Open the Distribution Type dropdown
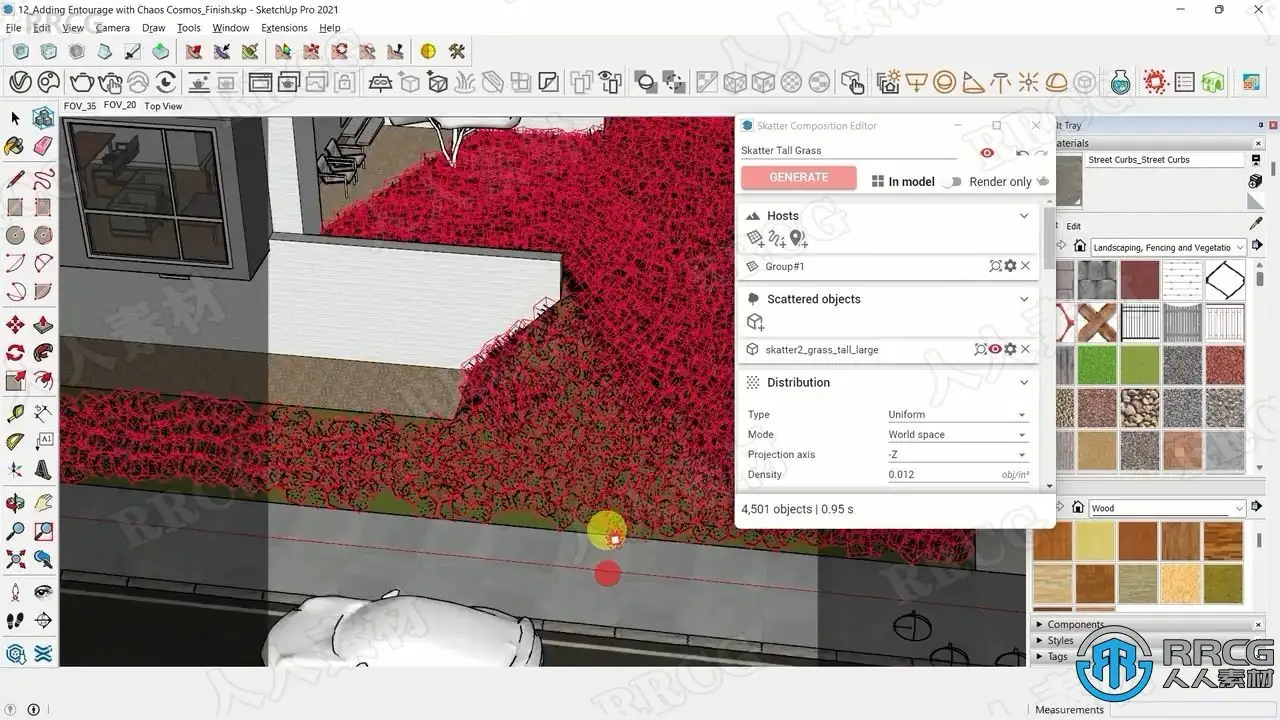Viewport: 1280px width, 720px height. pyautogui.click(x=957, y=414)
